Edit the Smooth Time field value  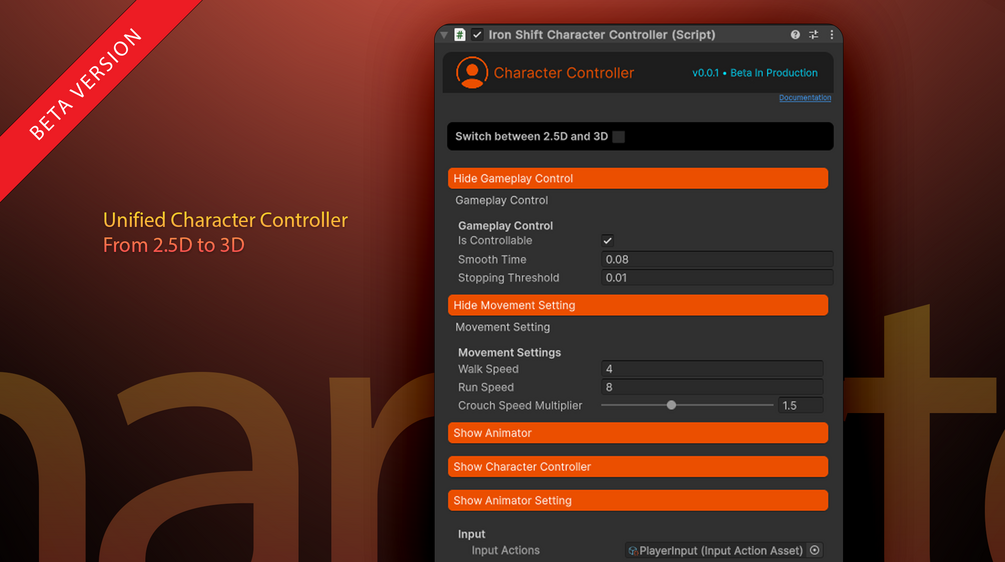717,260
